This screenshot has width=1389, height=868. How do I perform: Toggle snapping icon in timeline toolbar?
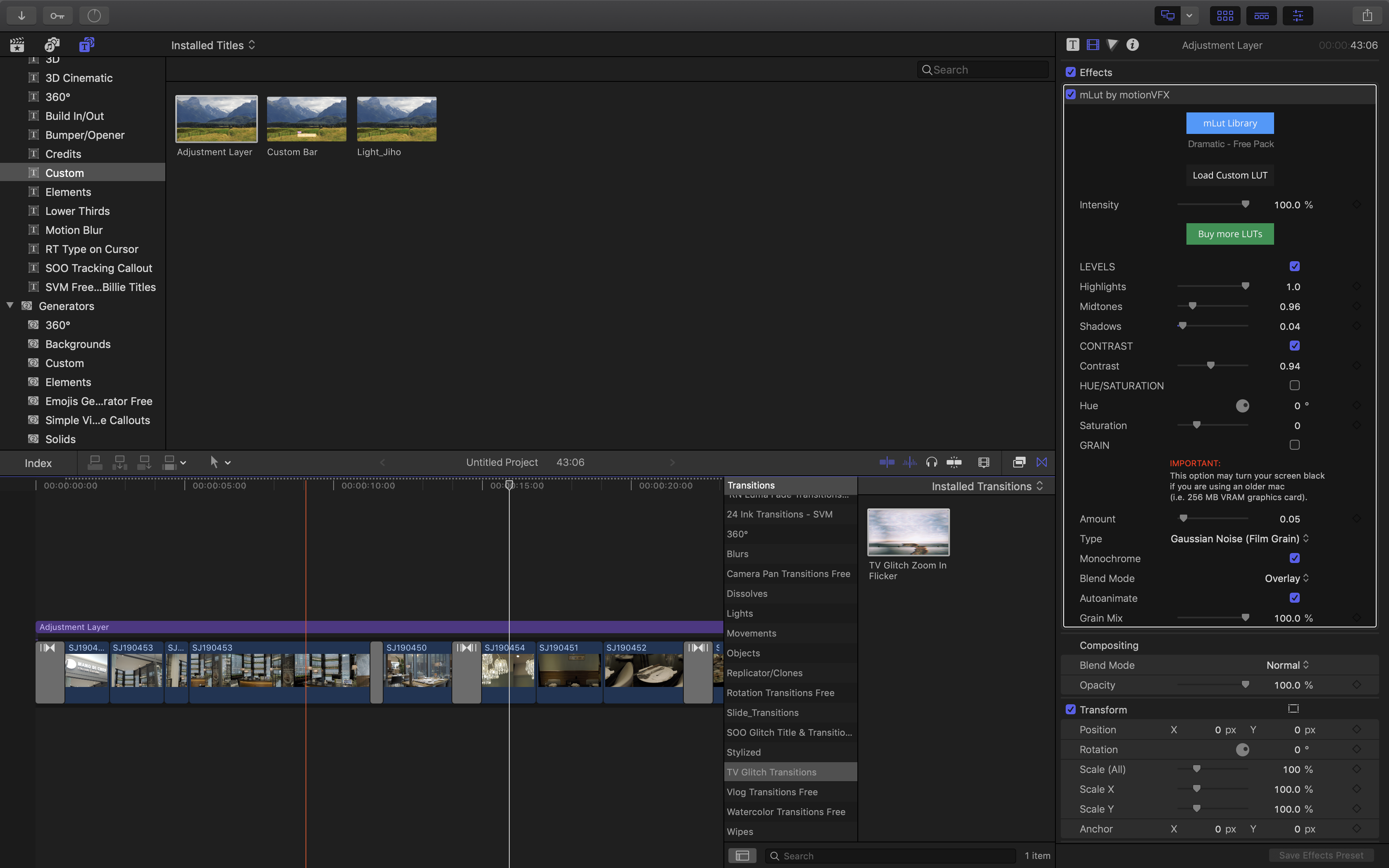click(954, 462)
